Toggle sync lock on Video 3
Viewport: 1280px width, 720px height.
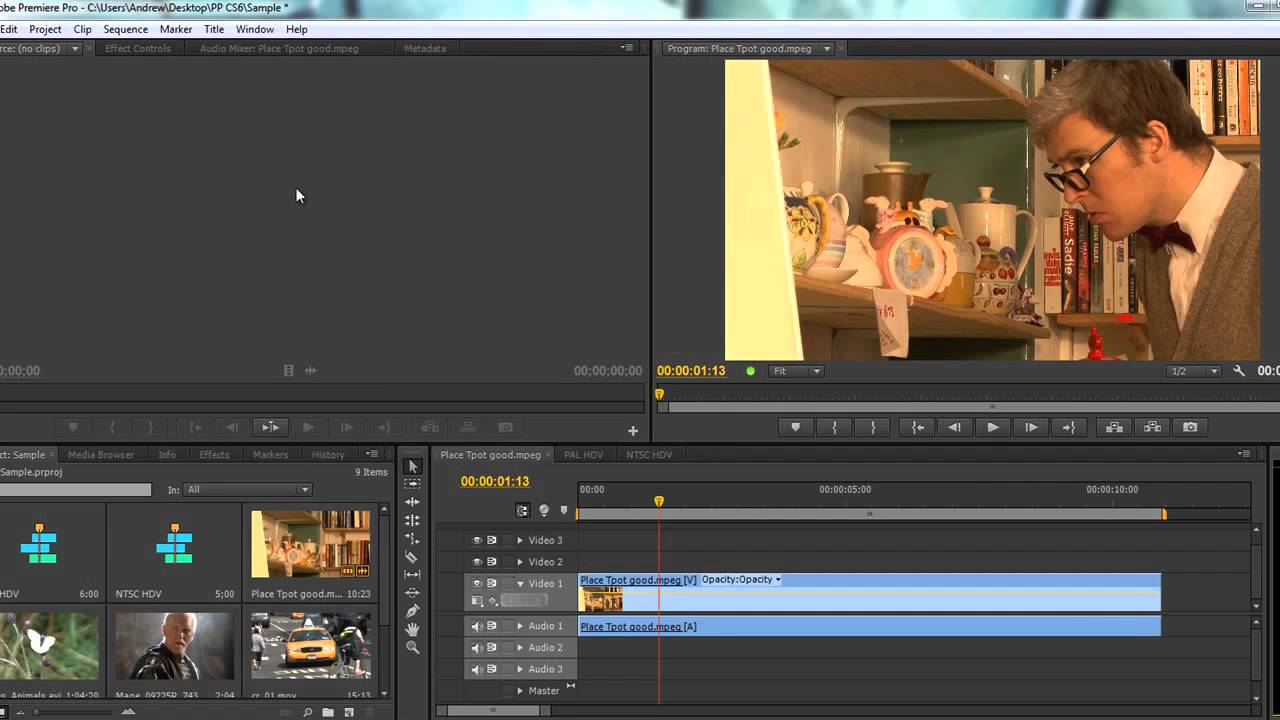492,540
